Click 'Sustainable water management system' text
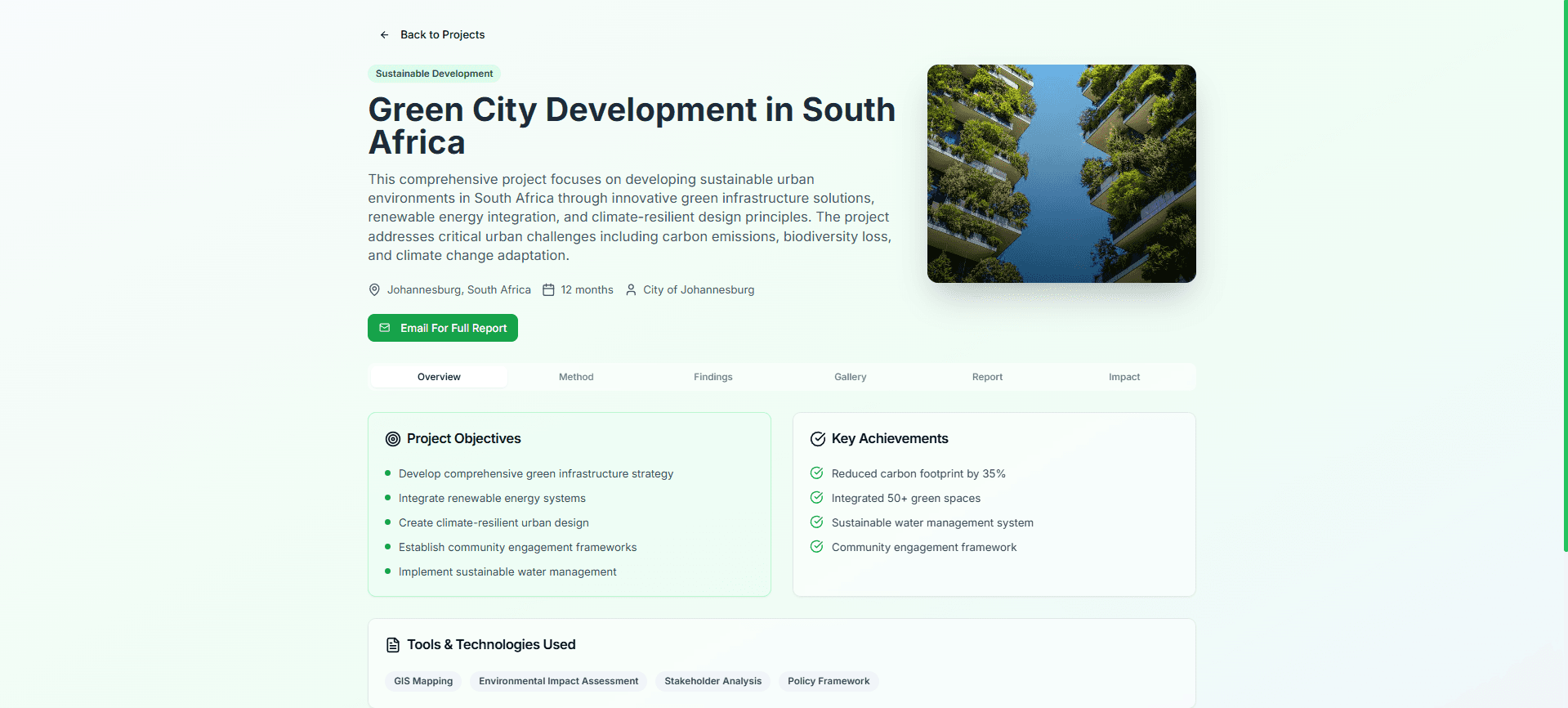Image resolution: width=1568 pixels, height=708 pixels. [932, 523]
